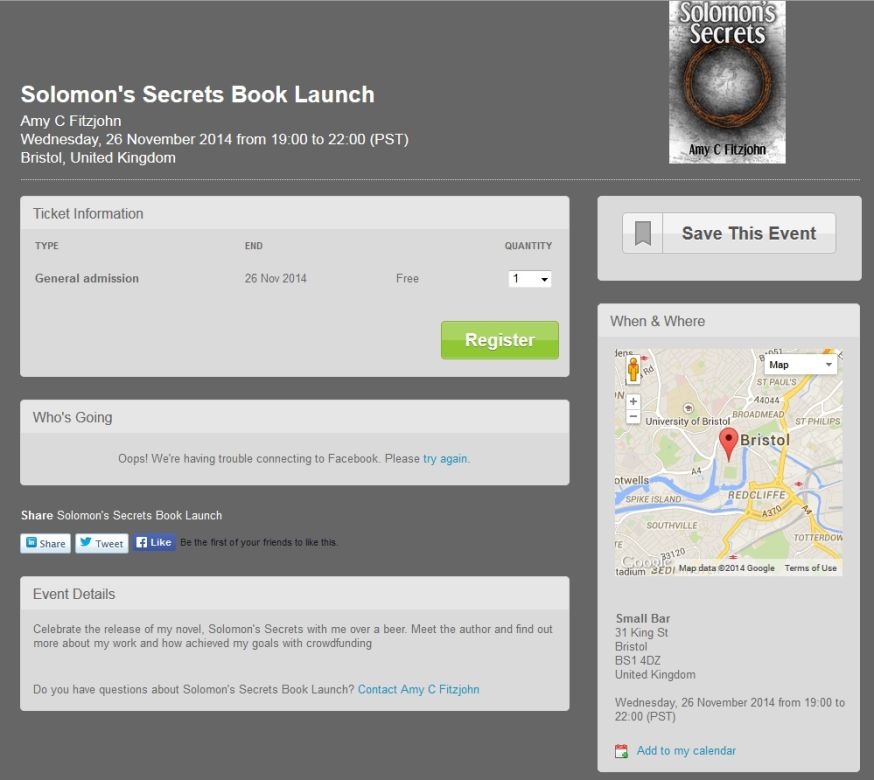The image size is (874, 780).
Task: Open the map's Terms of Use link
Action: (x=810, y=568)
